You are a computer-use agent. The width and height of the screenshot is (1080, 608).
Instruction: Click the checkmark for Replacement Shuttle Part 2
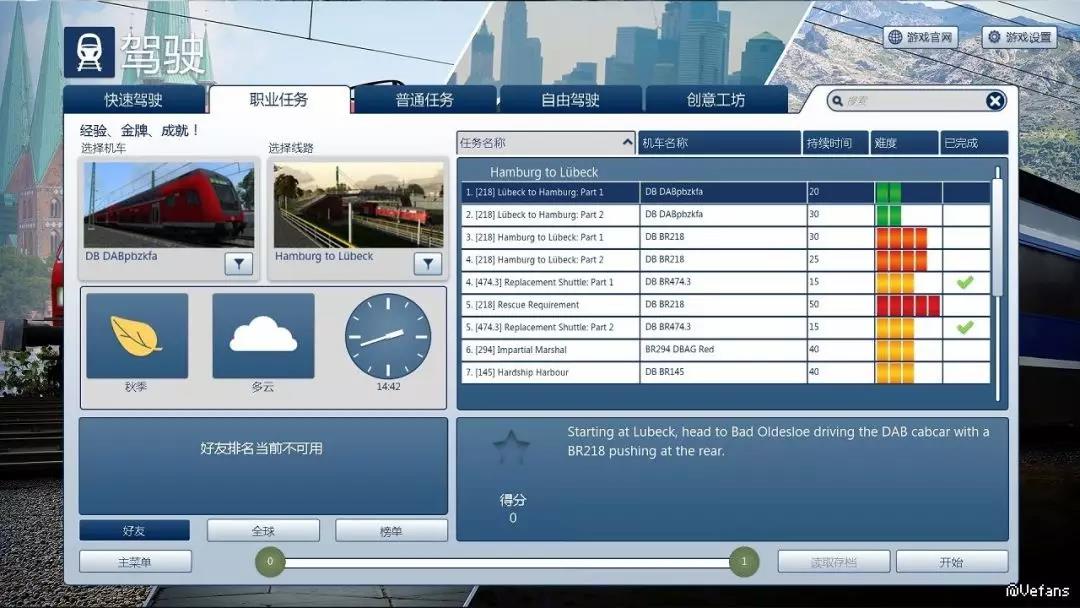coord(965,327)
